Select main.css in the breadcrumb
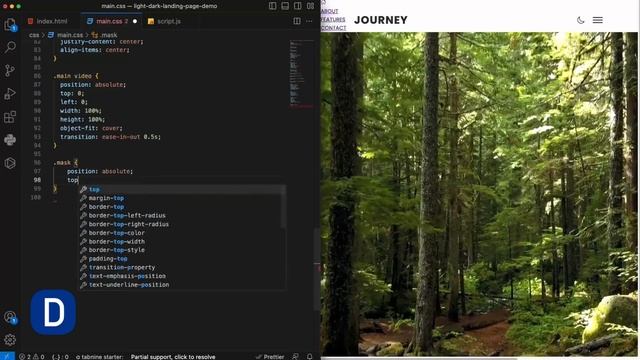The image size is (640, 360). tap(66, 35)
